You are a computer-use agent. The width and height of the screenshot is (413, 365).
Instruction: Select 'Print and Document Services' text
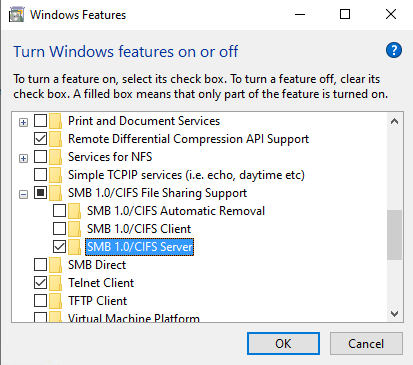pos(144,121)
